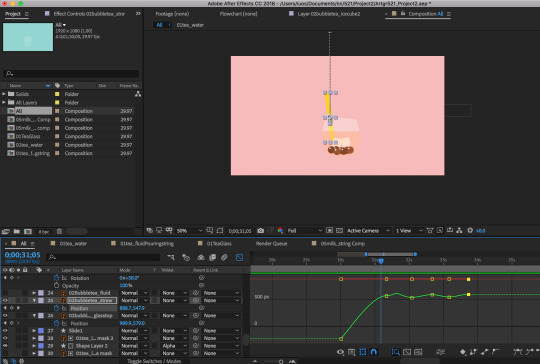Click region of interest icon in viewer
The width and height of the screenshot is (540, 364).
click(x=330, y=230)
